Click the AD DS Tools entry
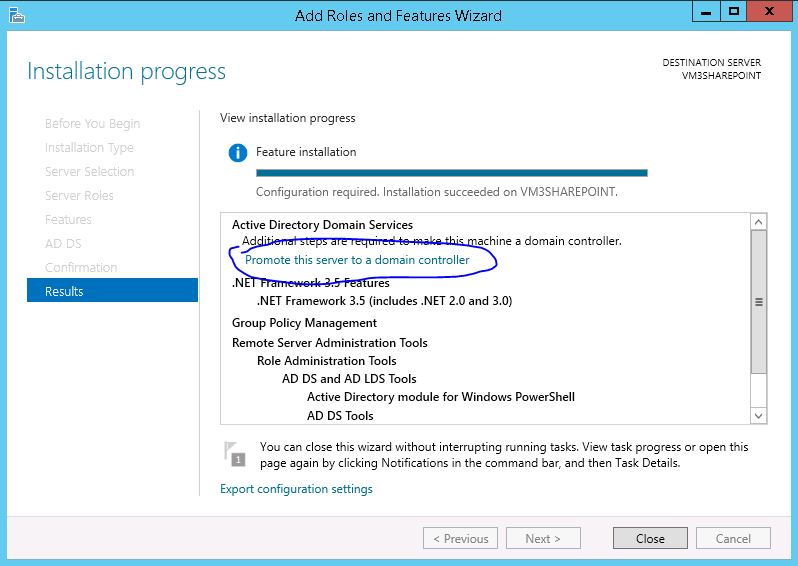Screen dimensions: 798x566 tap(340, 415)
